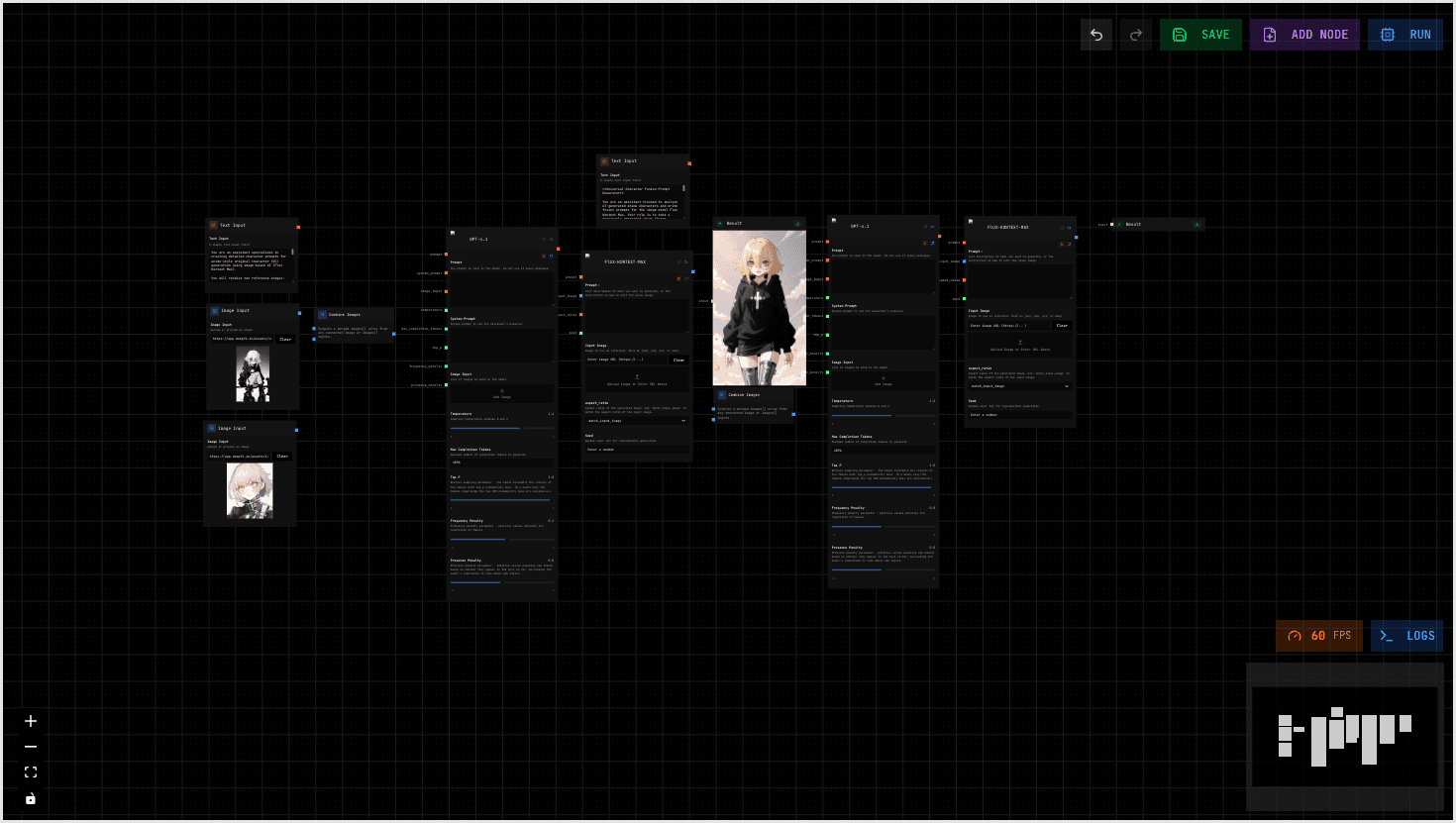Click upload image area in the middle FLUX-KONTEXT-MAX node

coord(637,380)
